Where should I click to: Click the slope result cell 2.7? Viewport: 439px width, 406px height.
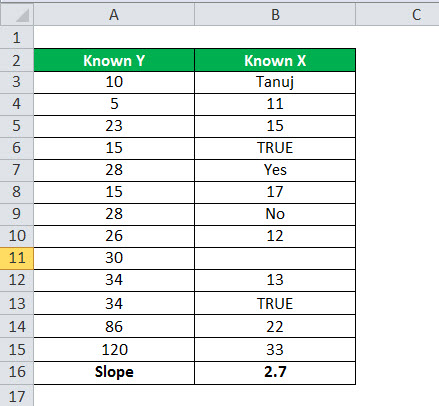275,373
